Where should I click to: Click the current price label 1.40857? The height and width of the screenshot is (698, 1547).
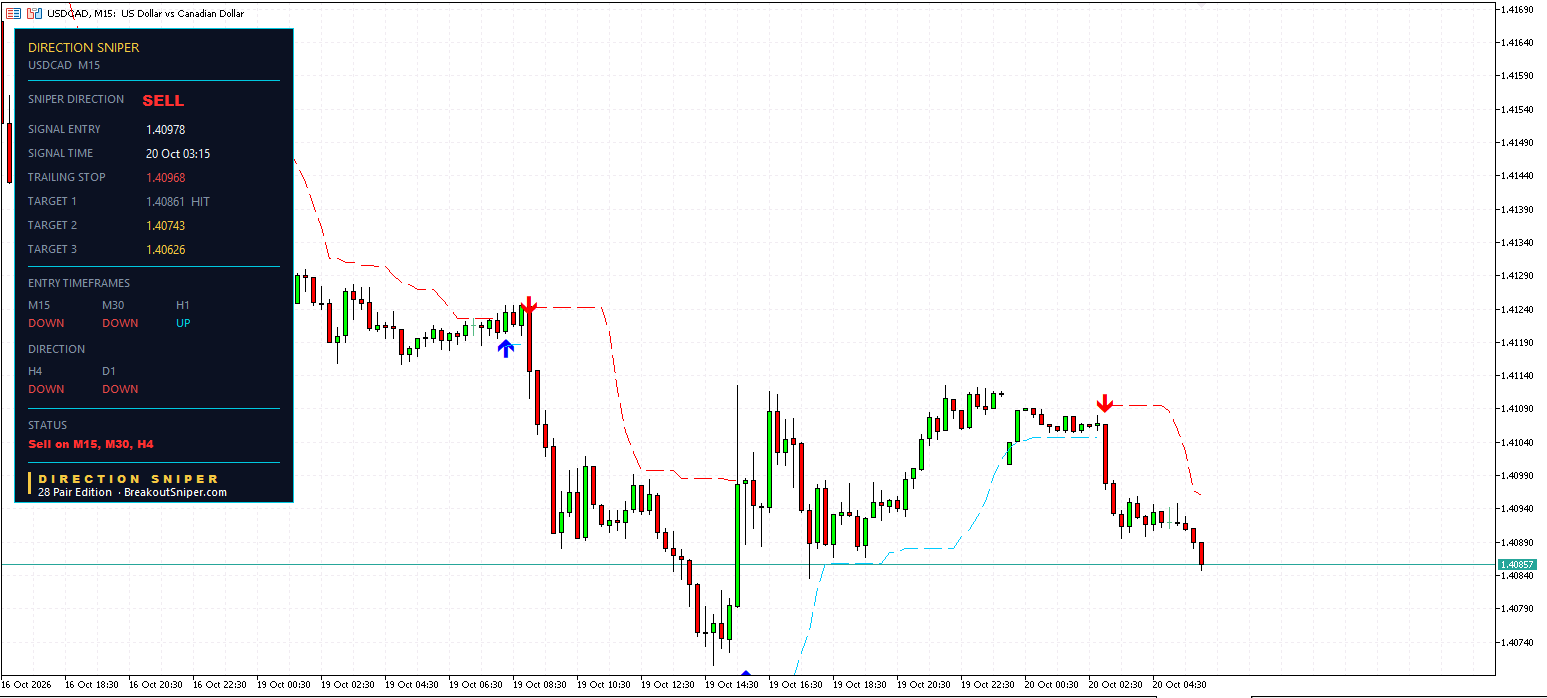click(x=1516, y=565)
